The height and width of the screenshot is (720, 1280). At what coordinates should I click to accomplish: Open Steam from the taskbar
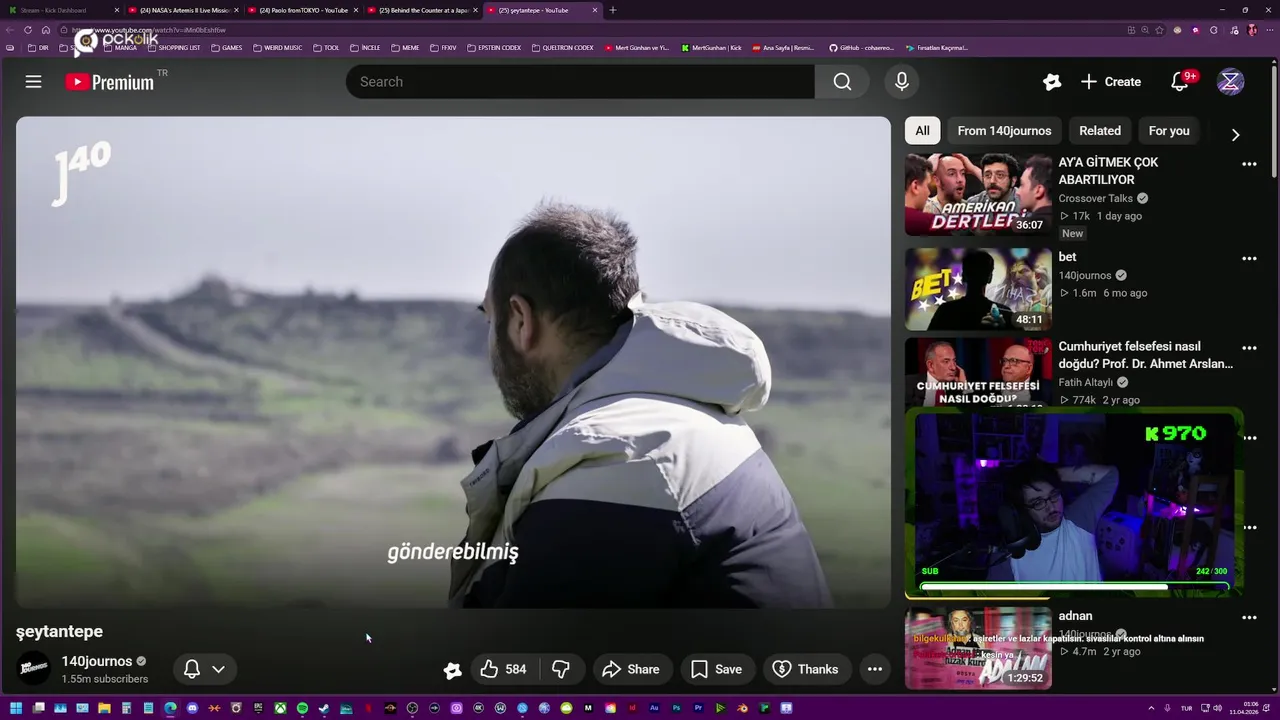coord(324,709)
